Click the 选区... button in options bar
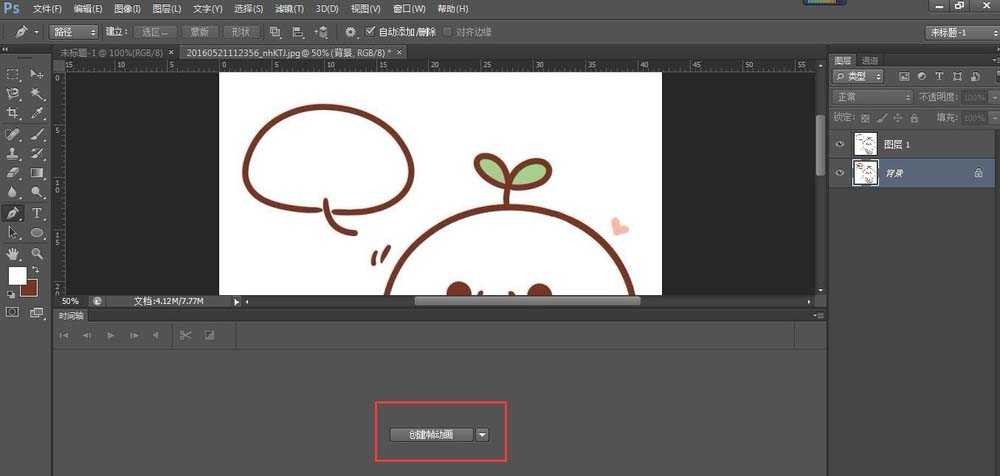The height and width of the screenshot is (476, 1000). coord(154,32)
